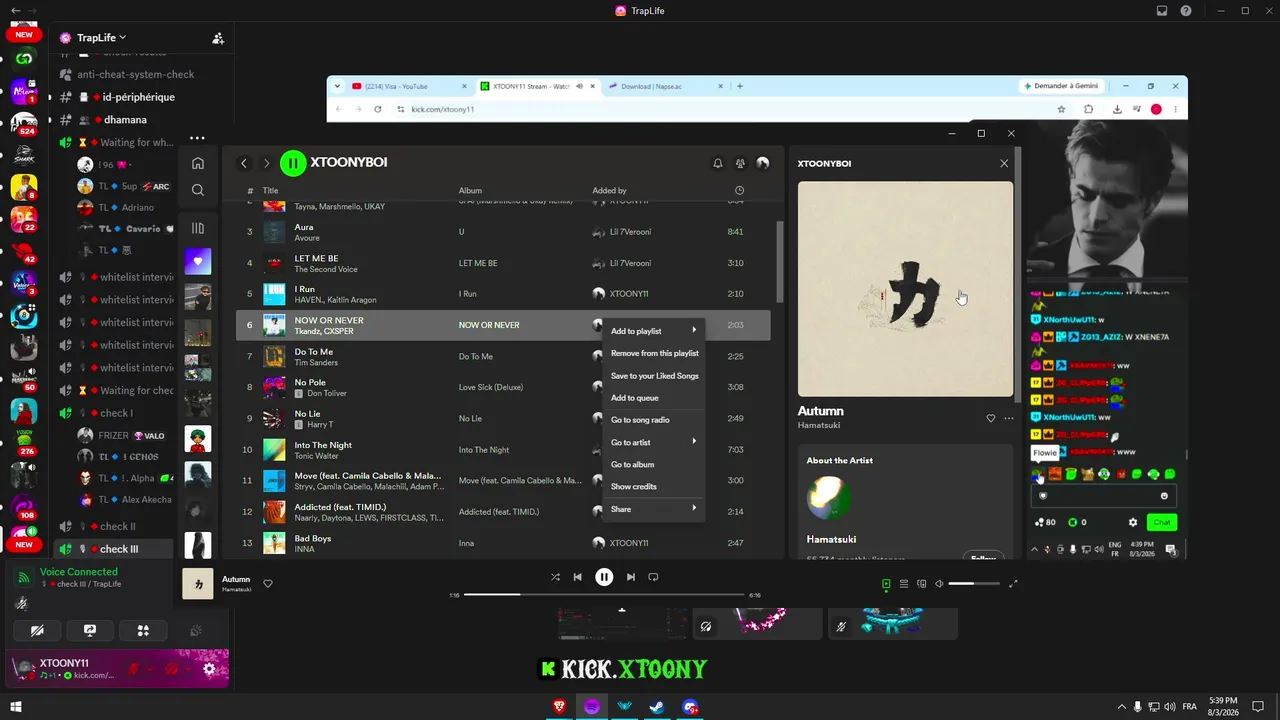Open Spotify Home from the sidebar
1280x720 pixels.
(x=198, y=163)
